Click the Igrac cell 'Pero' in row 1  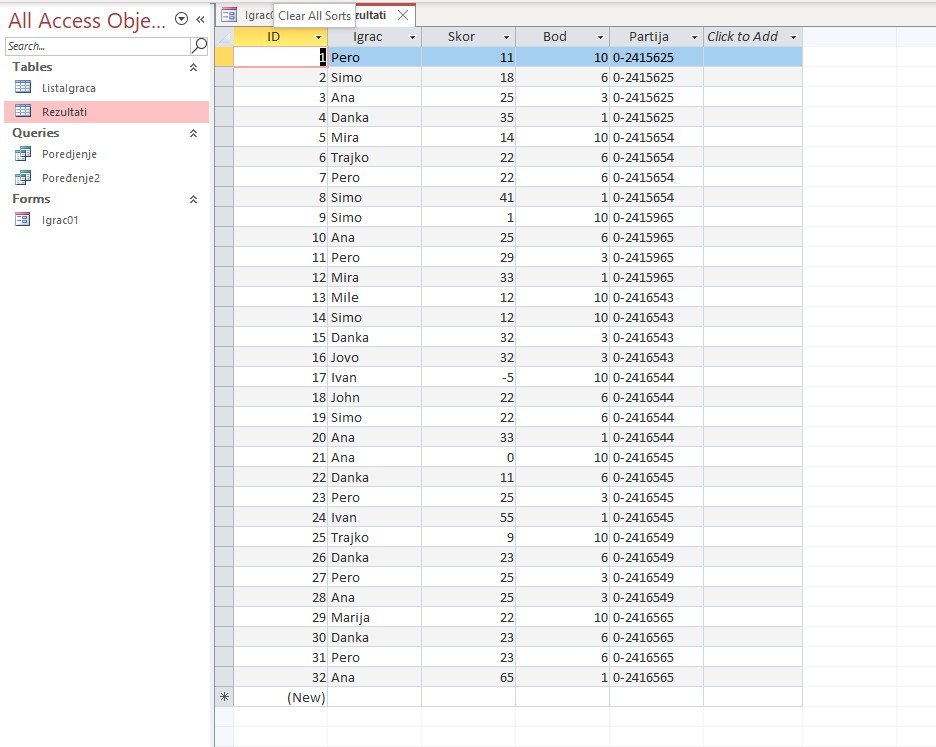click(374, 57)
